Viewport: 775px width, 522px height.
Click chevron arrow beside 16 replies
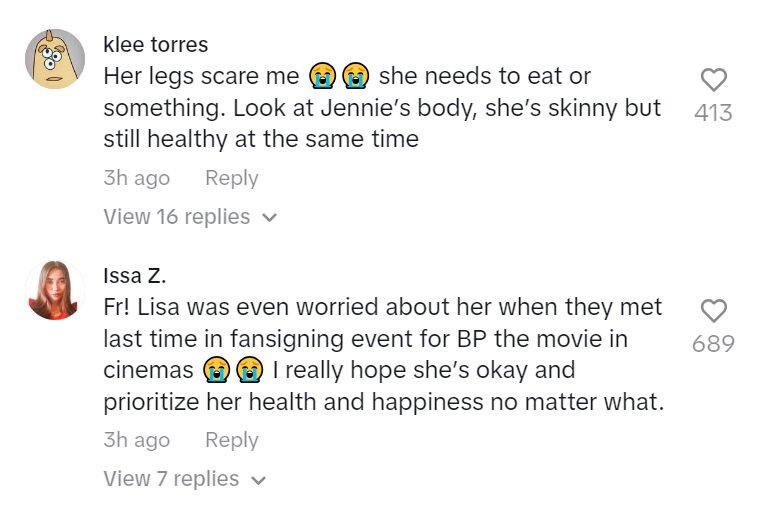[268, 217]
